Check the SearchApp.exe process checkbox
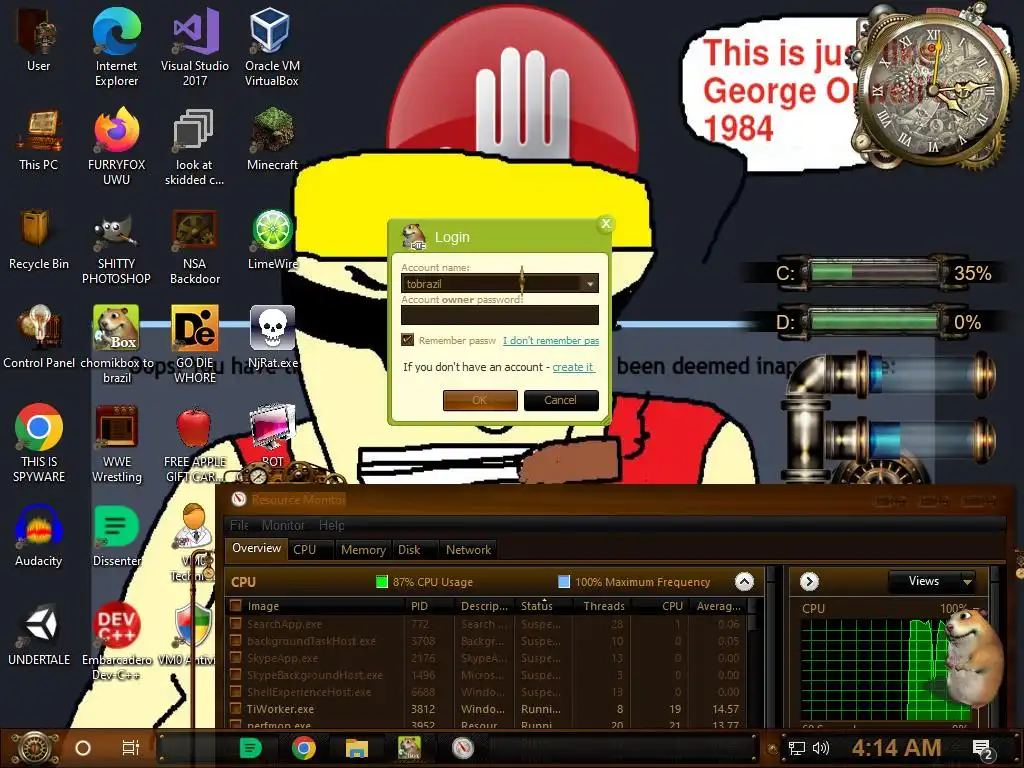 click(236, 624)
